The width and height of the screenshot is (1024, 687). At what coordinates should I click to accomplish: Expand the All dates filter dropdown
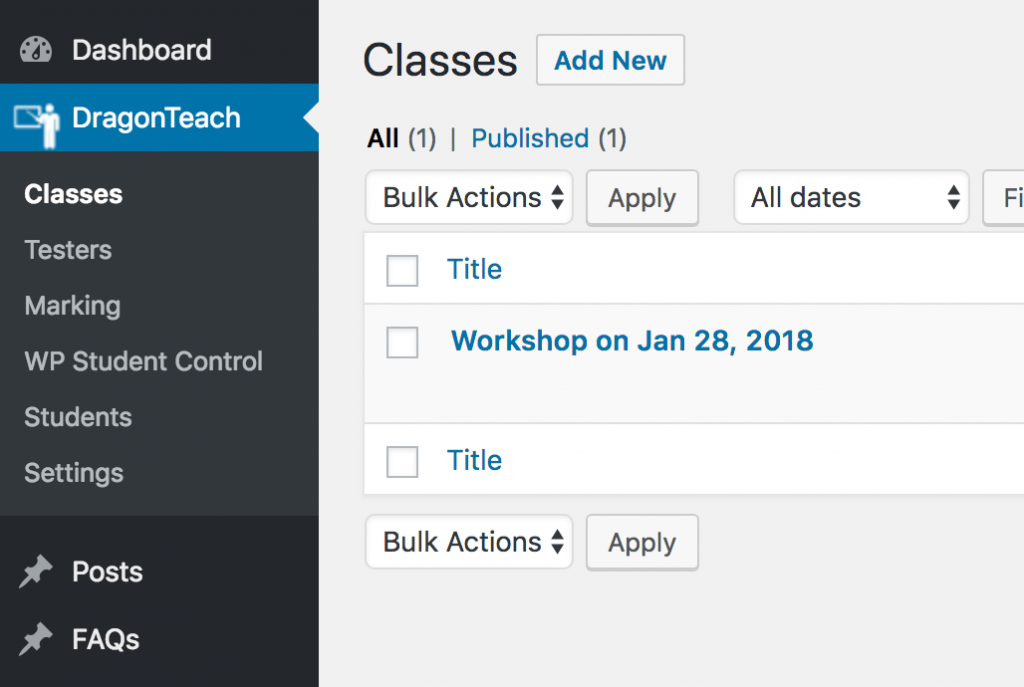point(851,197)
